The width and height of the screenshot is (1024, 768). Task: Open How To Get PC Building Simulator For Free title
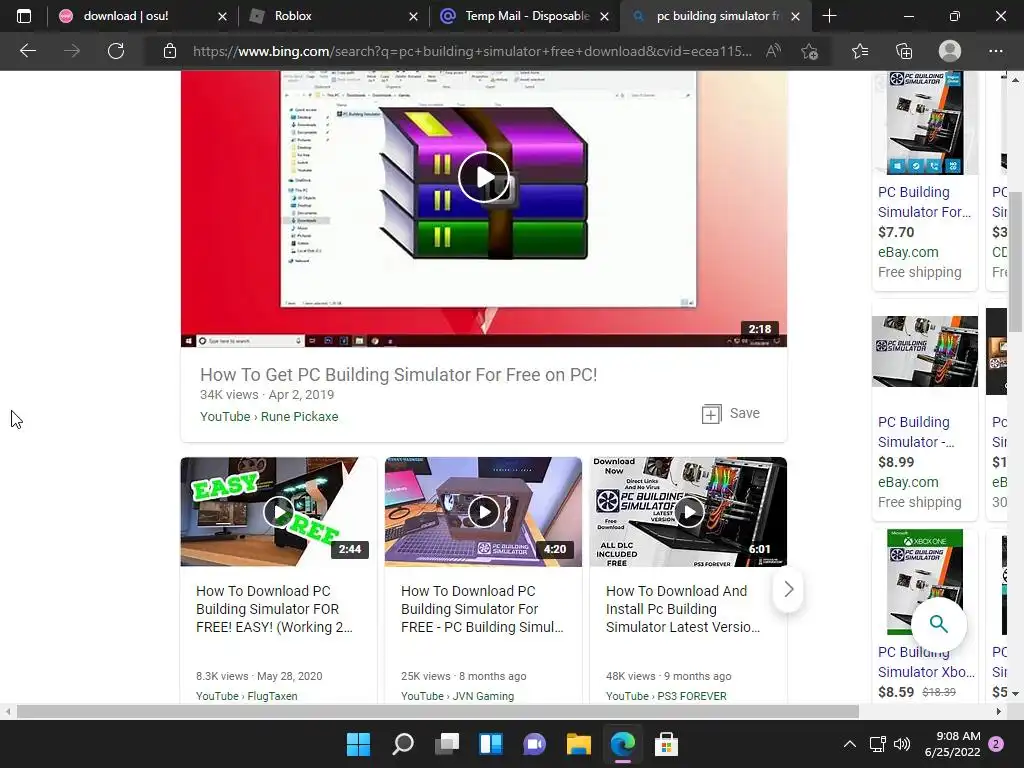(x=398, y=375)
